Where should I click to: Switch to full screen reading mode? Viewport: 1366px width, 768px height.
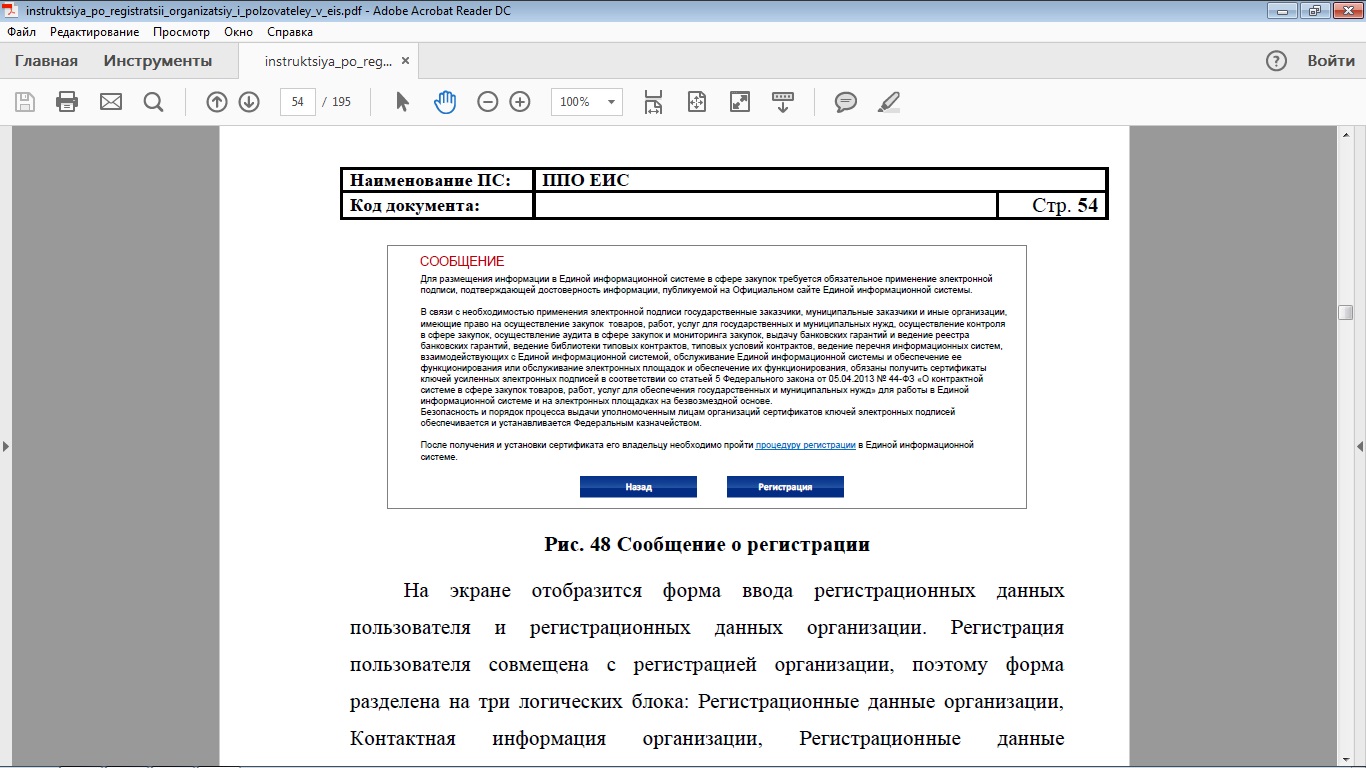[740, 102]
